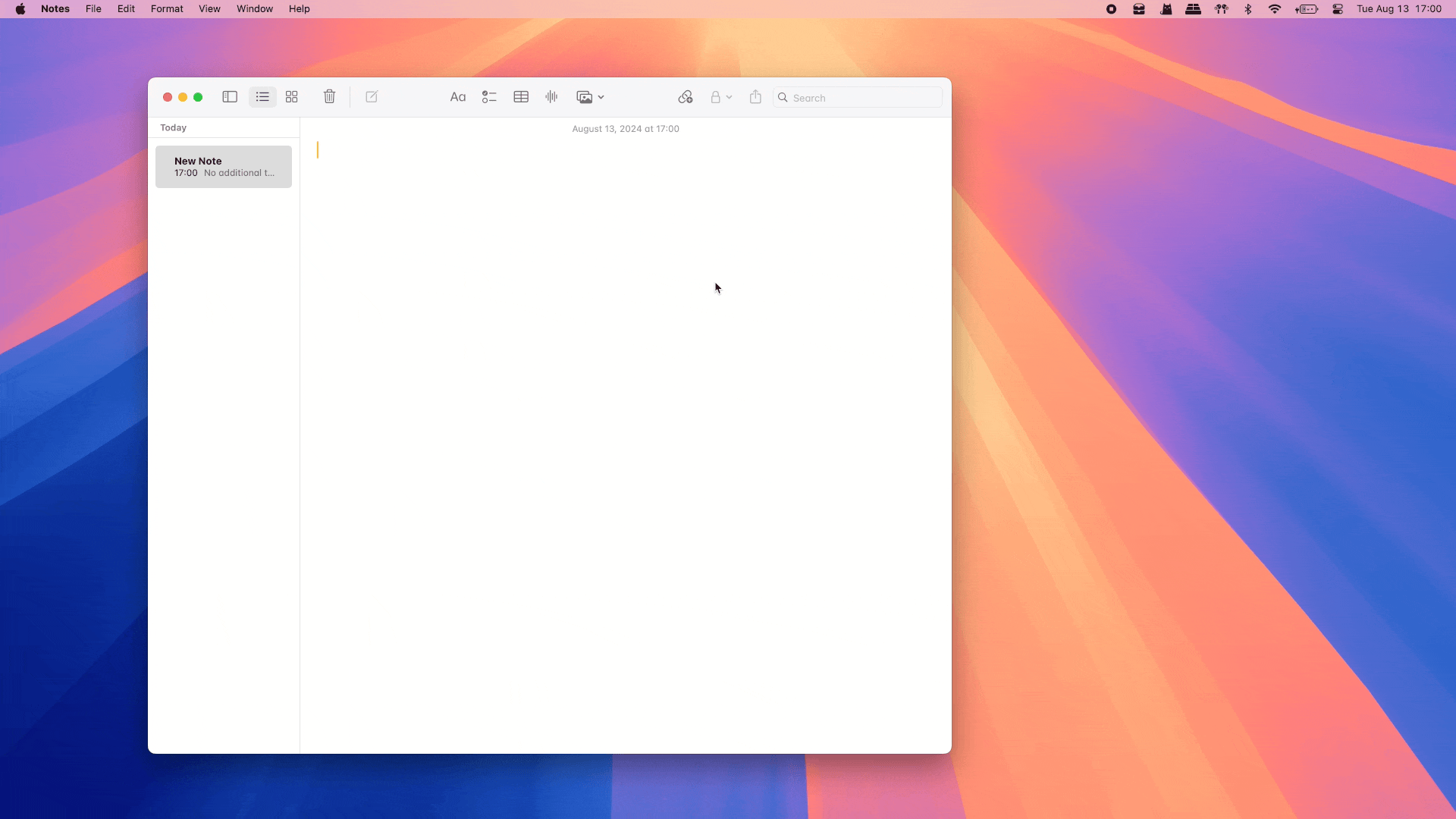1456x819 pixels.
Task: Insert a checklist
Action: 489,97
